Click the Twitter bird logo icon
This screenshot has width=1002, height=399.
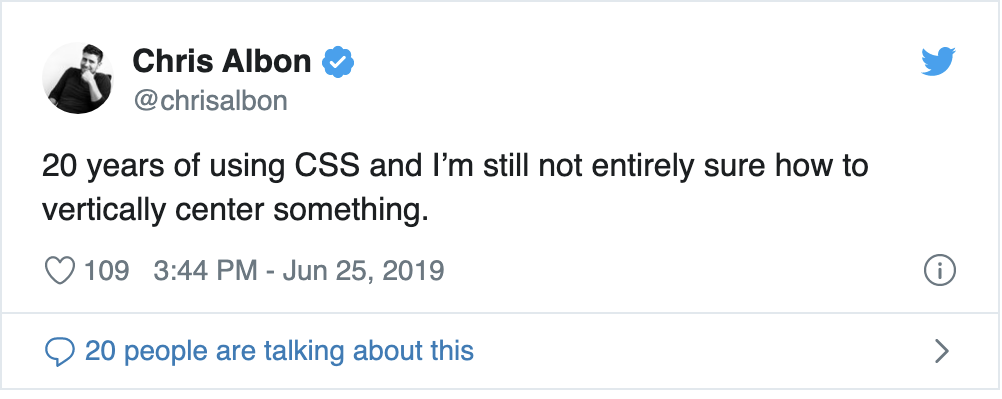click(938, 61)
